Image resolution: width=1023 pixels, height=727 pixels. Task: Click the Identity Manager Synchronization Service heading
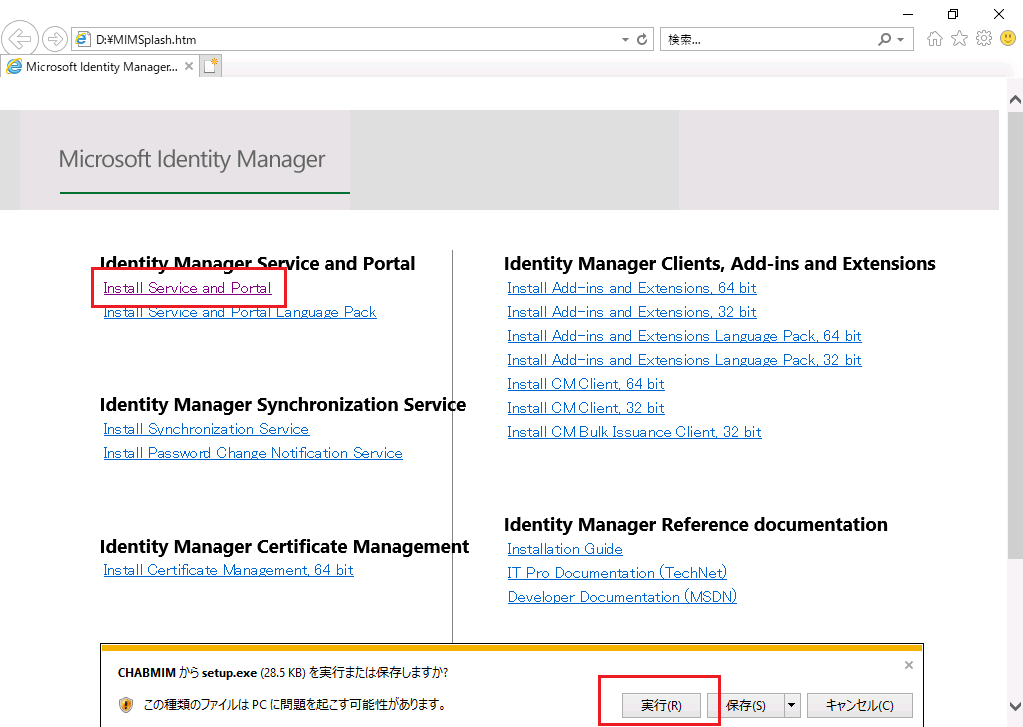tap(282, 405)
